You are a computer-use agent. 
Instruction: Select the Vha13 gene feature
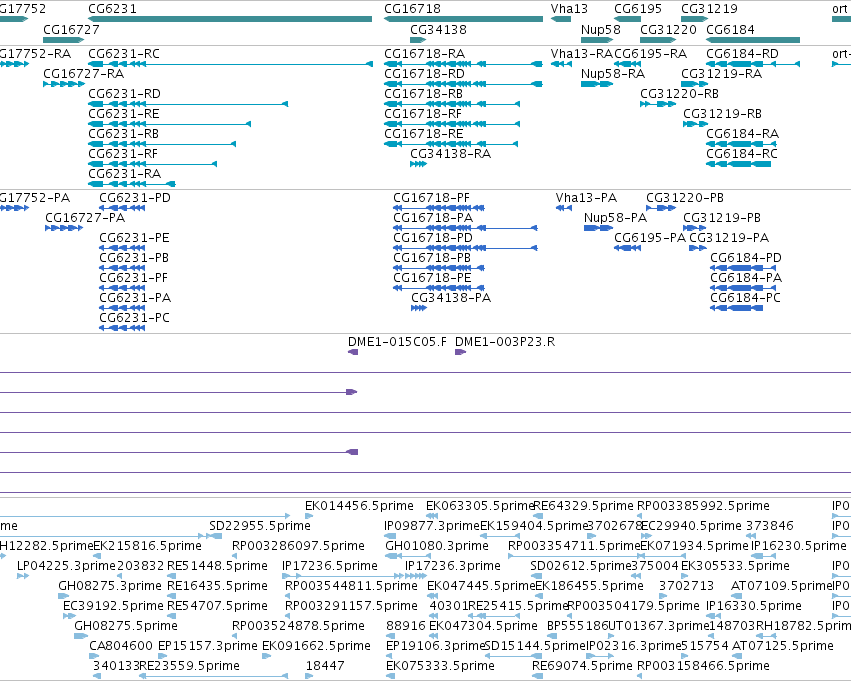pos(561,19)
